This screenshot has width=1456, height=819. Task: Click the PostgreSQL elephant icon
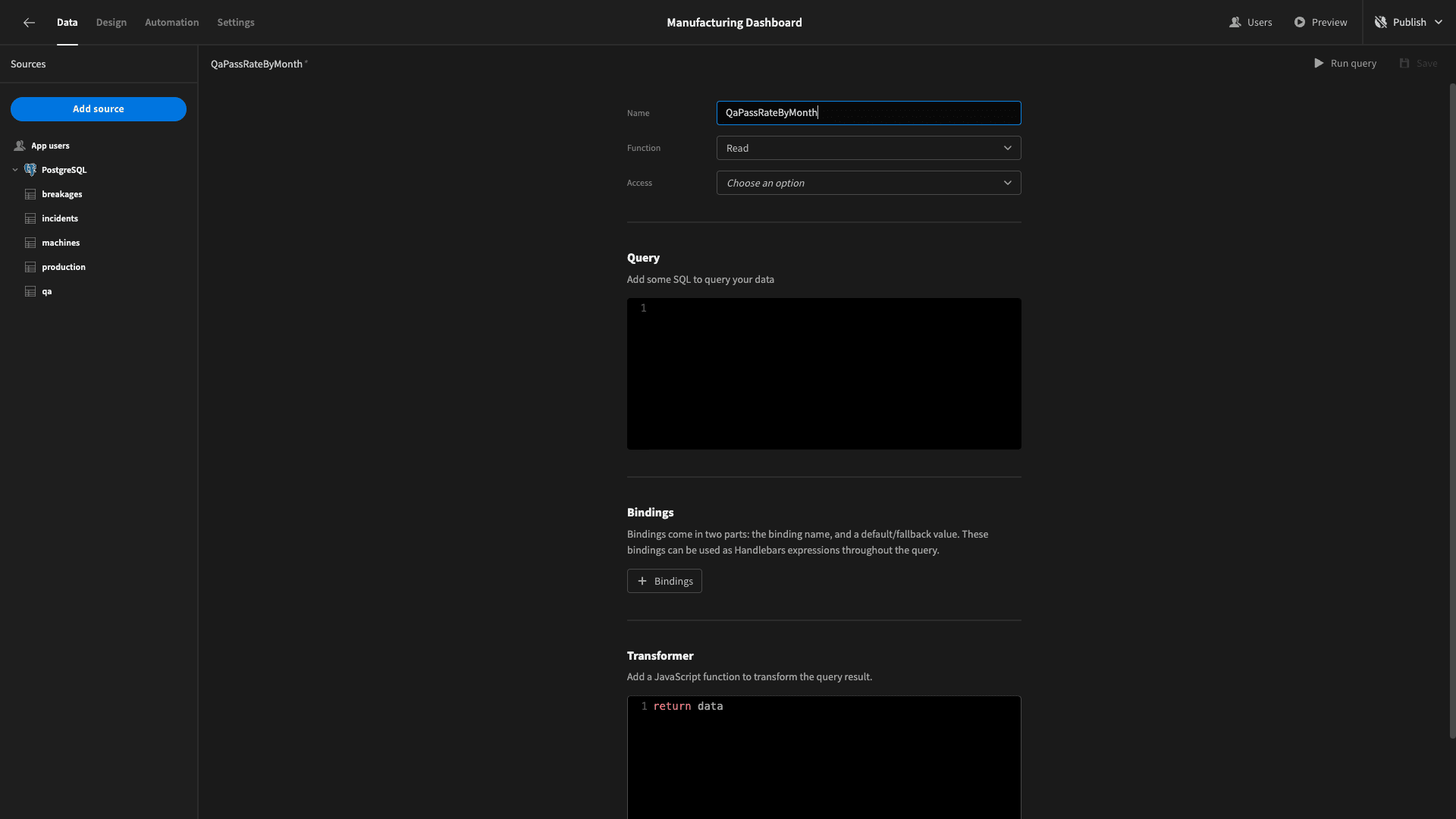pos(30,170)
